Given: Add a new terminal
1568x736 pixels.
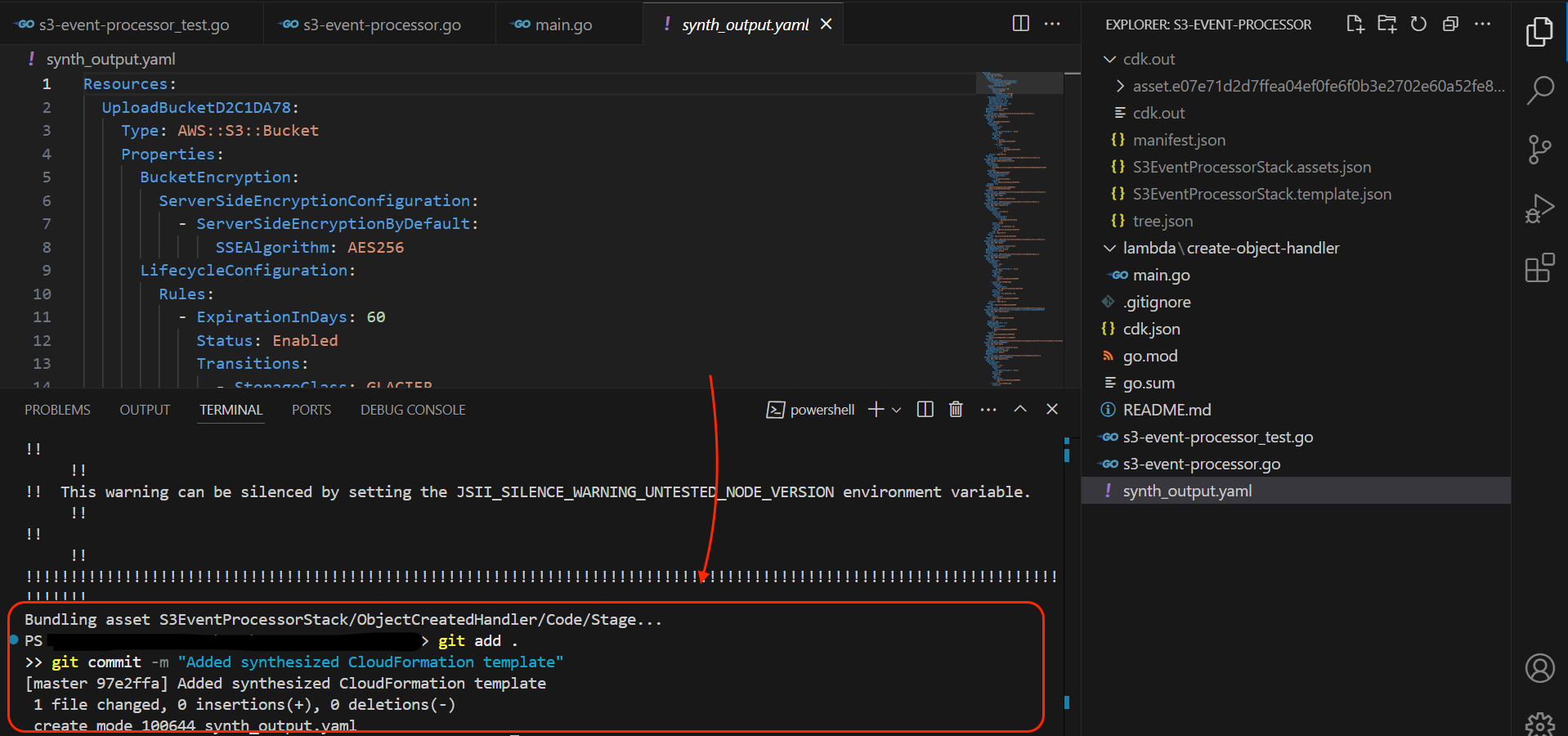Looking at the screenshot, I should (876, 409).
